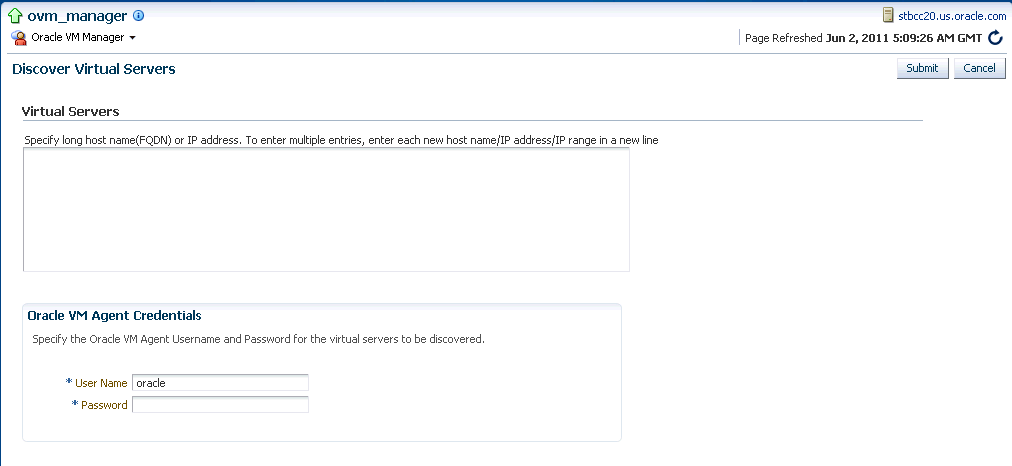Click the Oracle VM Manager user icon
1012x466 pixels.
point(19,37)
